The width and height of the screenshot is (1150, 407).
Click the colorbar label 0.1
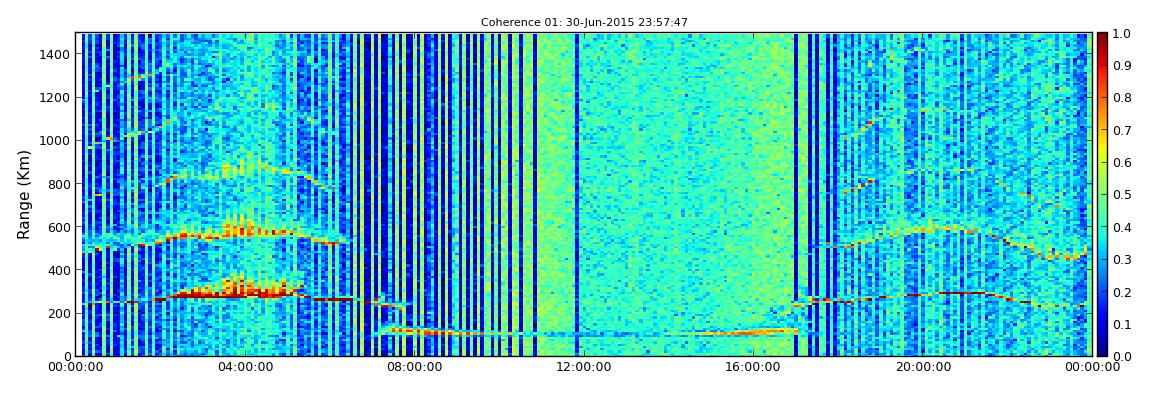coord(1122,324)
